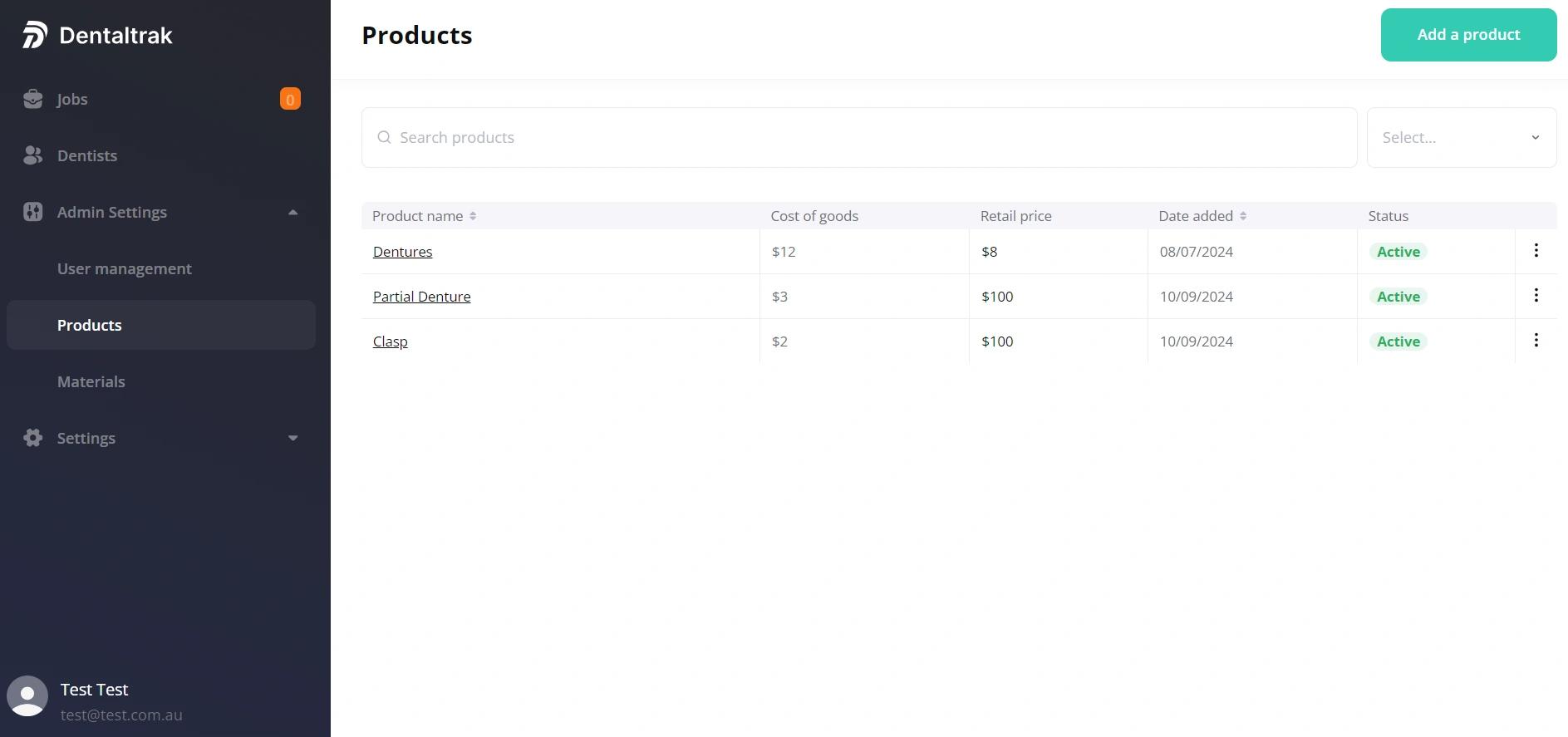
Task: Click the Dentaltrak brand name
Action: [116, 35]
